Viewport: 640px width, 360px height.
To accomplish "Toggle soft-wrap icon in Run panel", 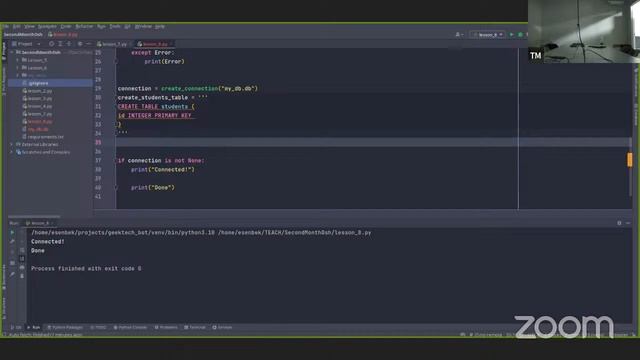I will (x=22, y=250).
